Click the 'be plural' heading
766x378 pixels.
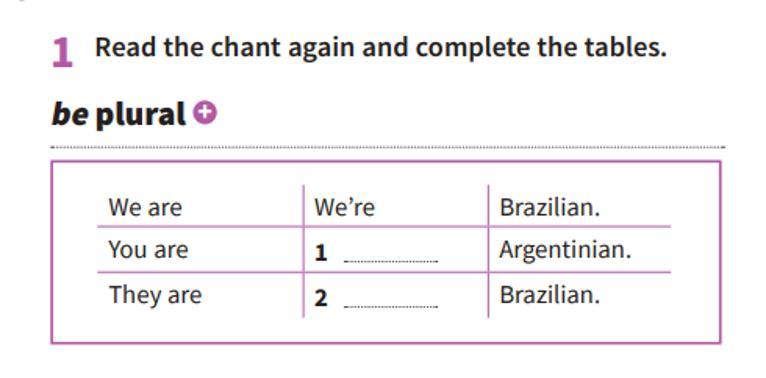coord(119,115)
